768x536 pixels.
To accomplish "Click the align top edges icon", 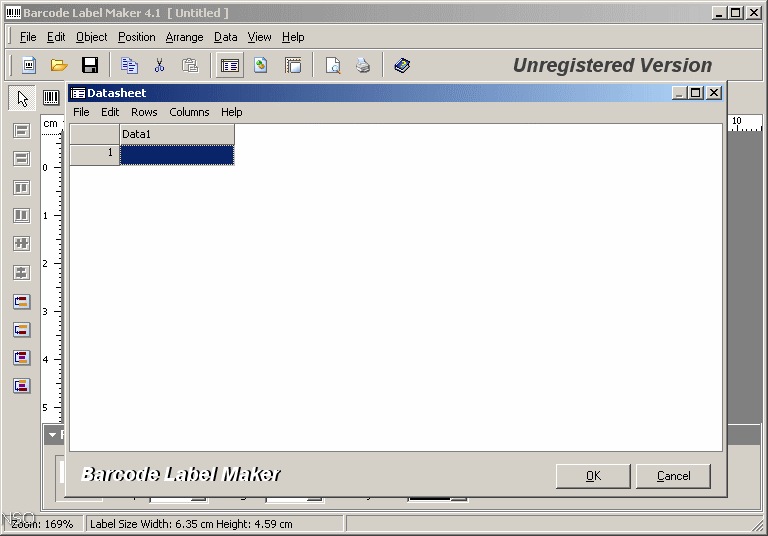I will [x=22, y=188].
